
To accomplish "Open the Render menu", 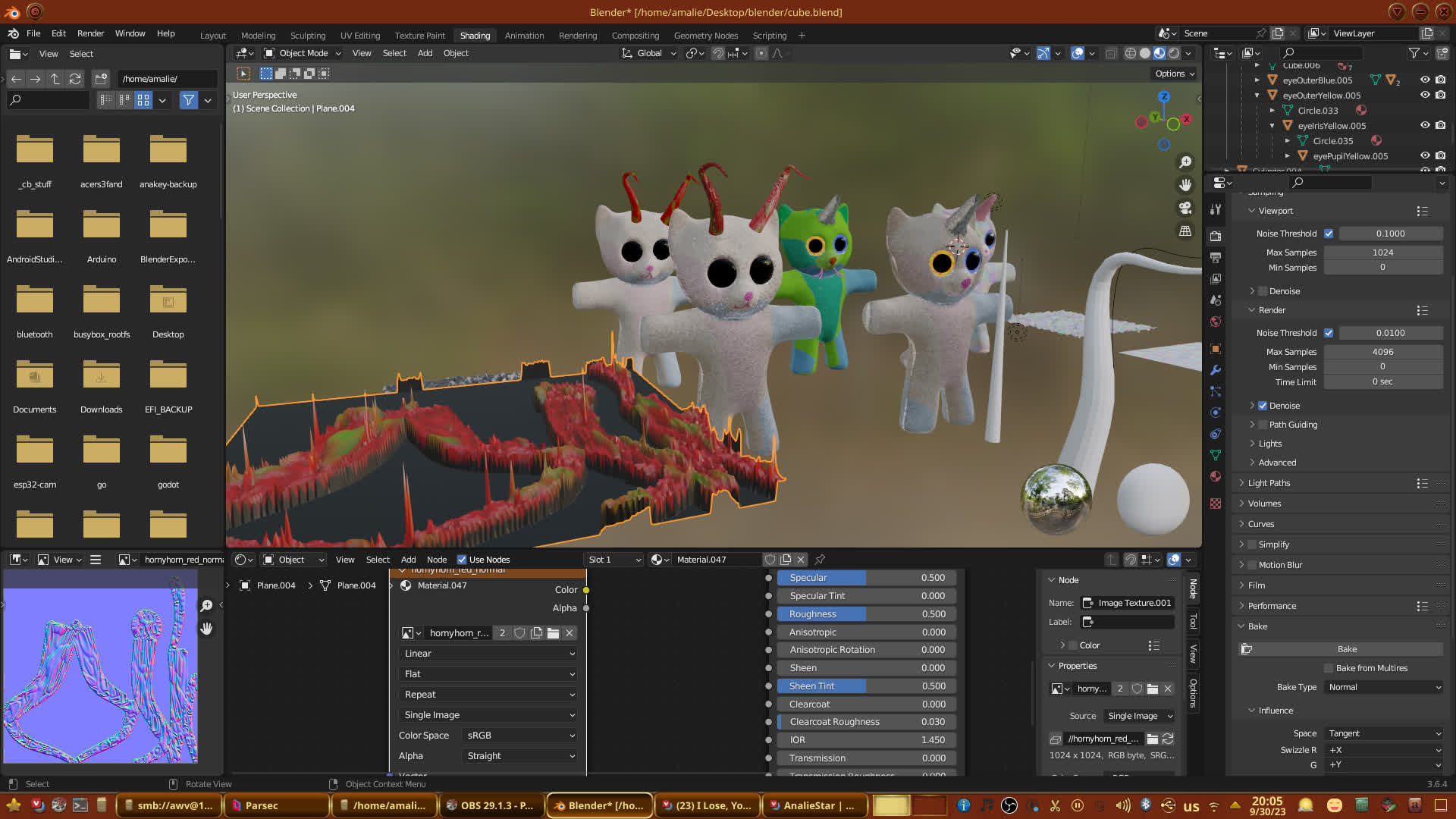I will tap(90, 33).
